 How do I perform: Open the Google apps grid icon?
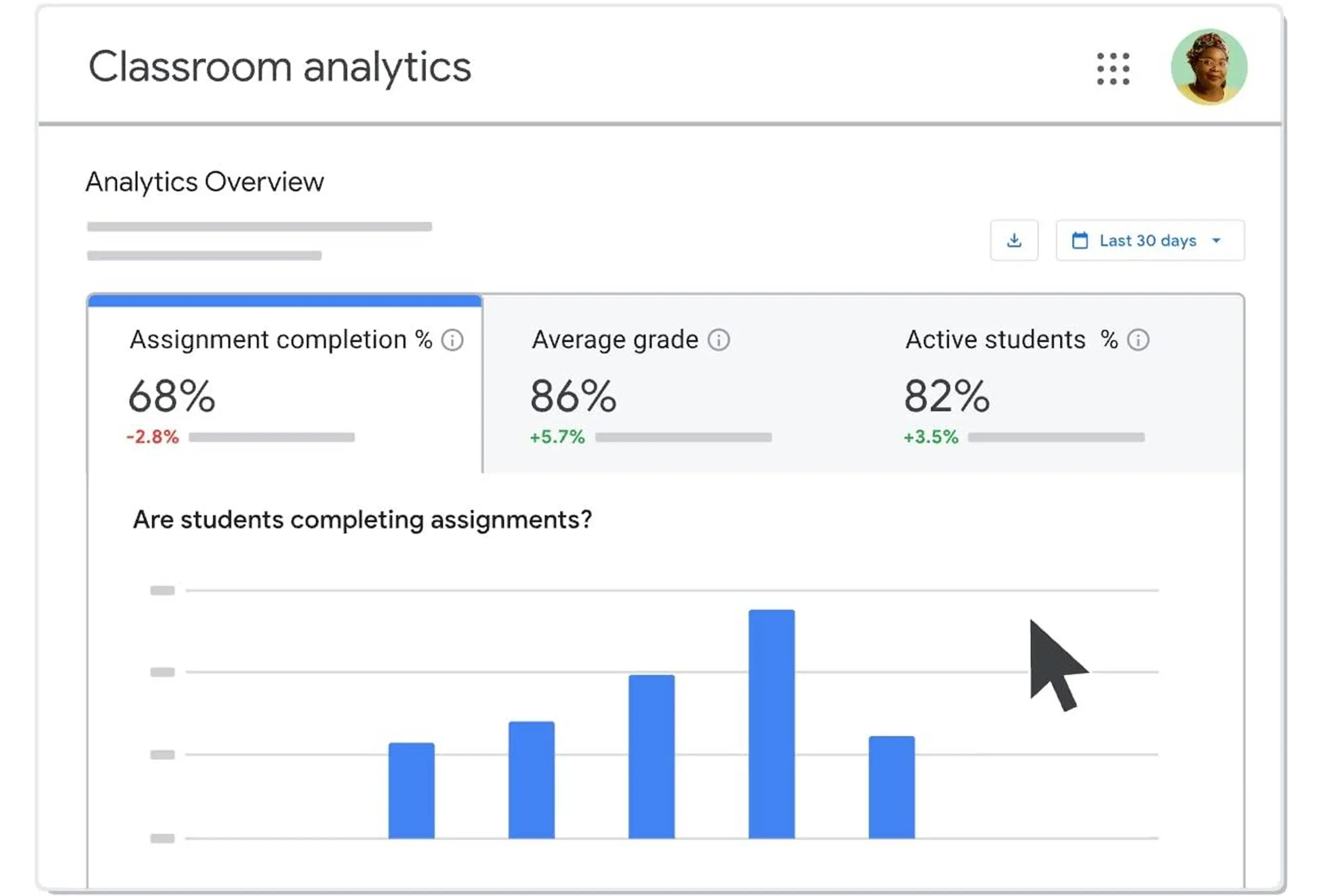1113,69
